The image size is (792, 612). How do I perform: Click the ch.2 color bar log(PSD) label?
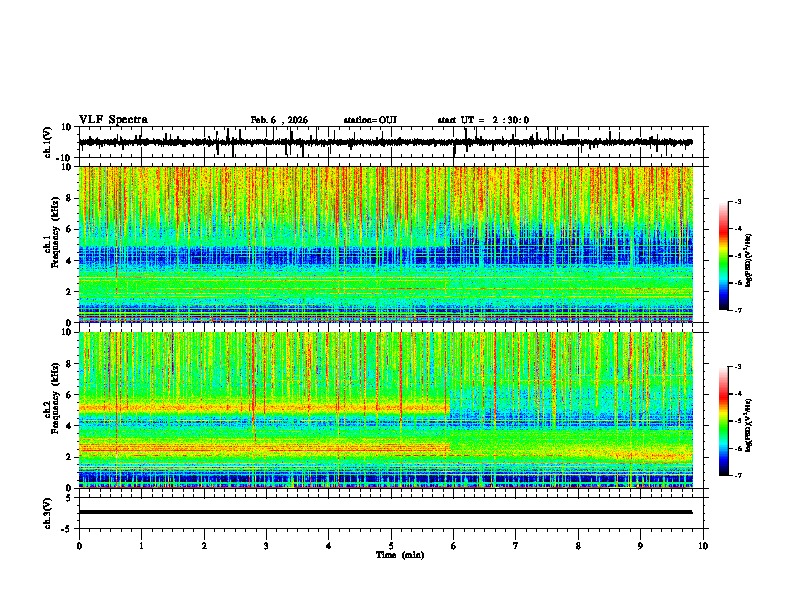748,425
